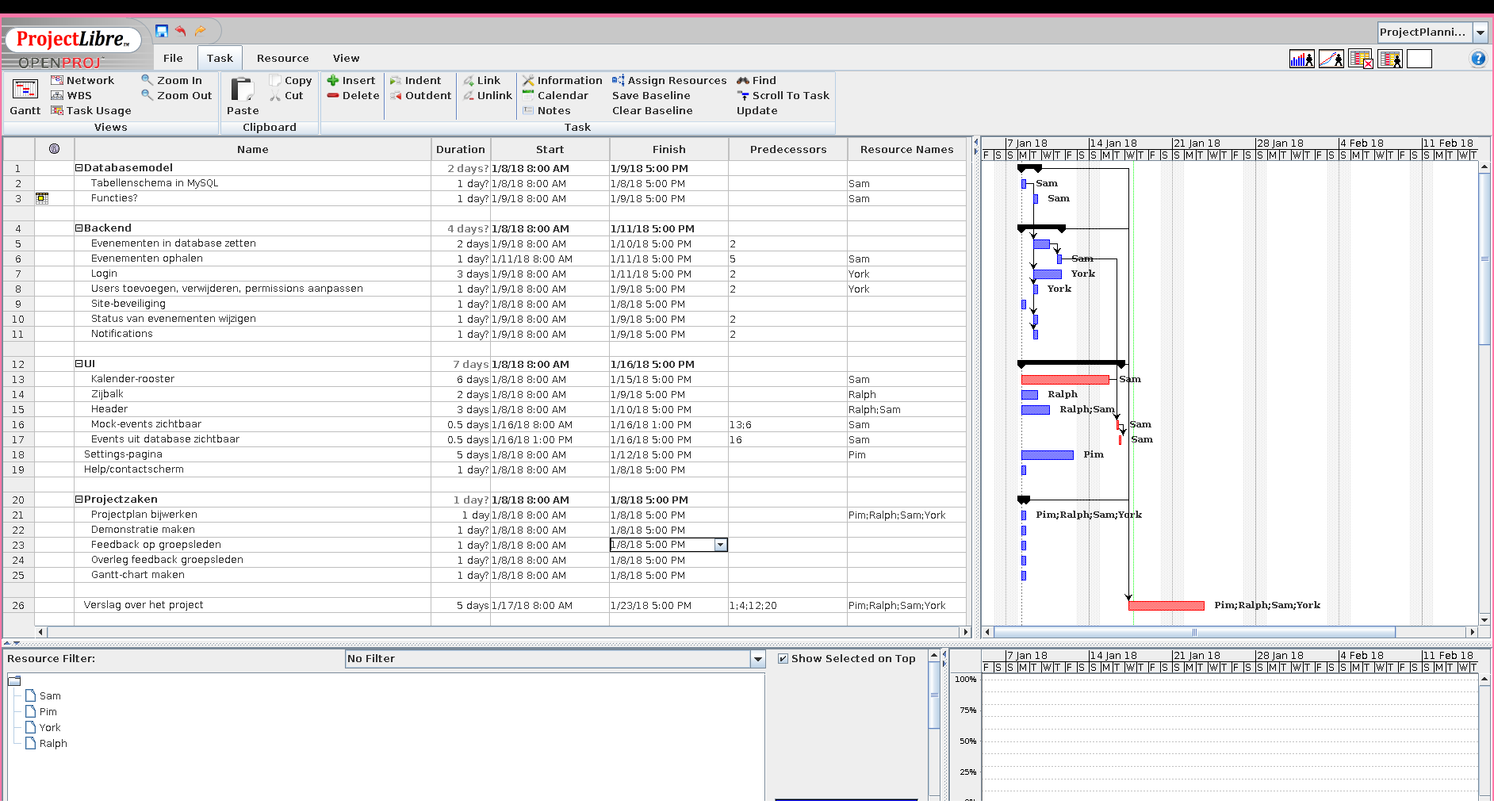Open the Resource menu tab
The height and width of the screenshot is (812, 1494).
[282, 58]
